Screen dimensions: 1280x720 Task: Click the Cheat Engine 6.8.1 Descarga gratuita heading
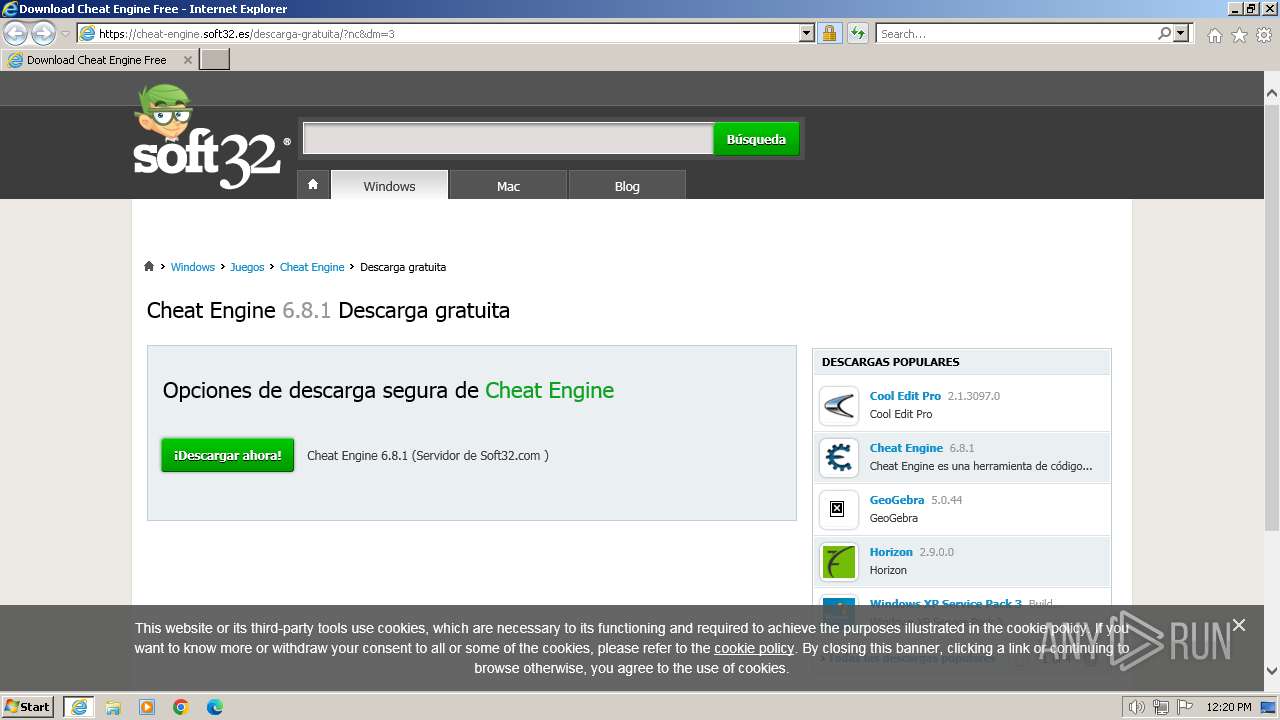328,310
